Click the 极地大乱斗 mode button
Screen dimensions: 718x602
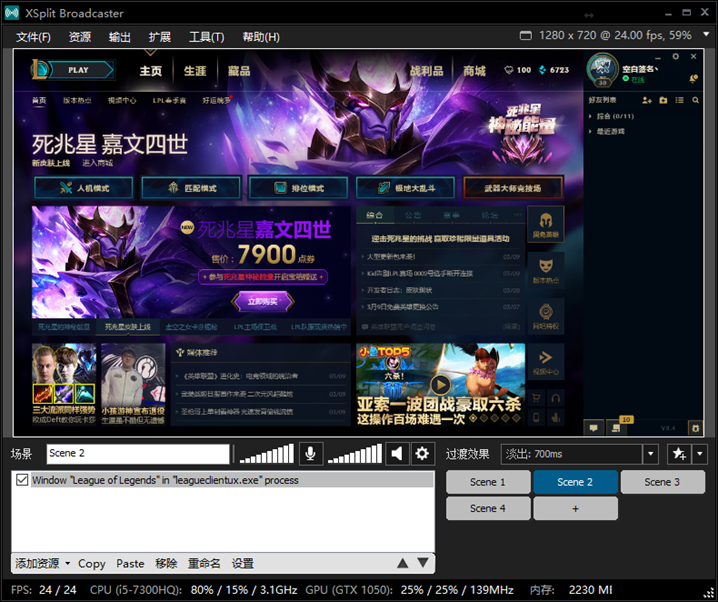pos(406,188)
